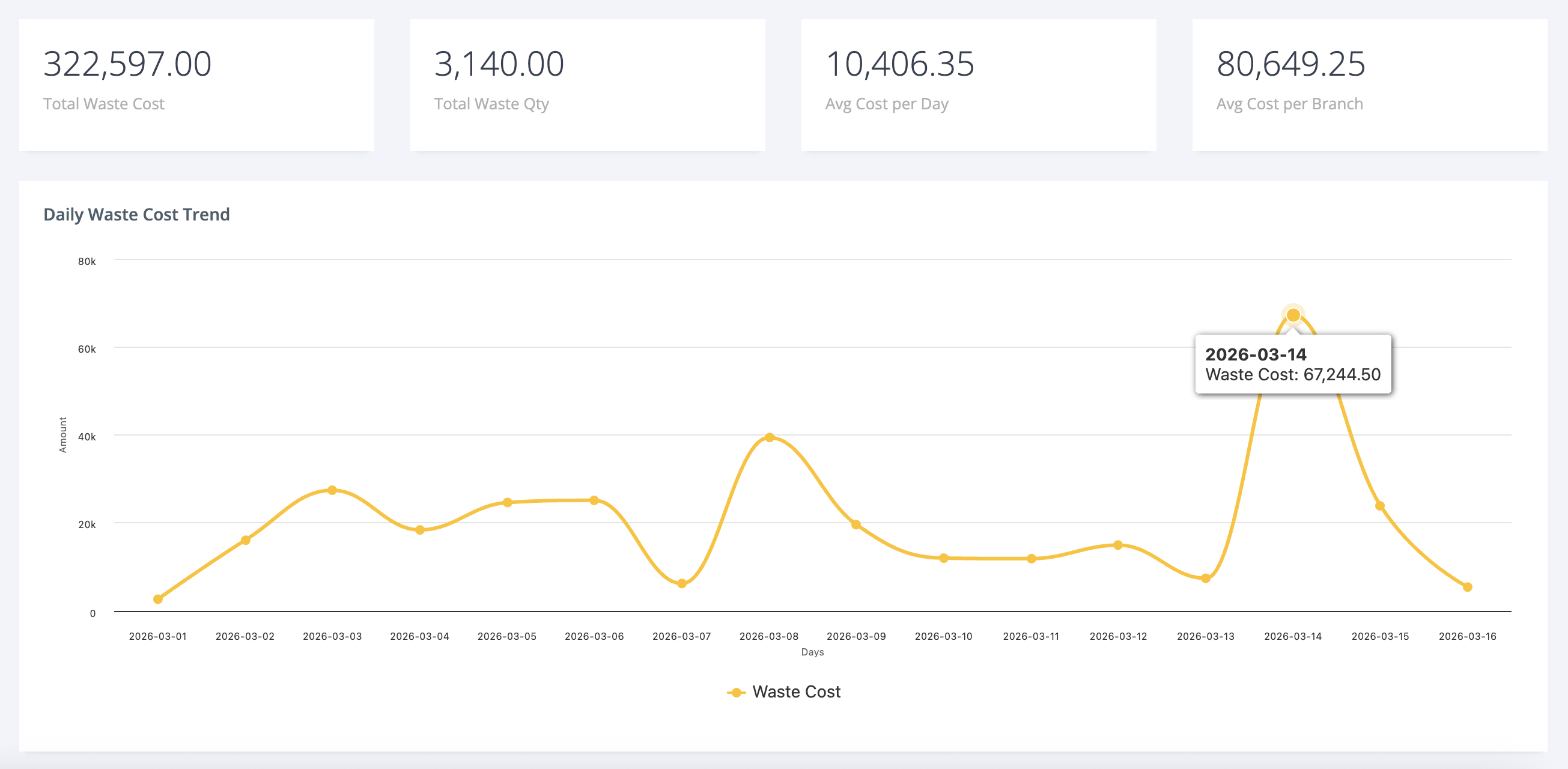This screenshot has height=769, width=1568.
Task: Select the 2026-03-08 data point
Action: [769, 437]
